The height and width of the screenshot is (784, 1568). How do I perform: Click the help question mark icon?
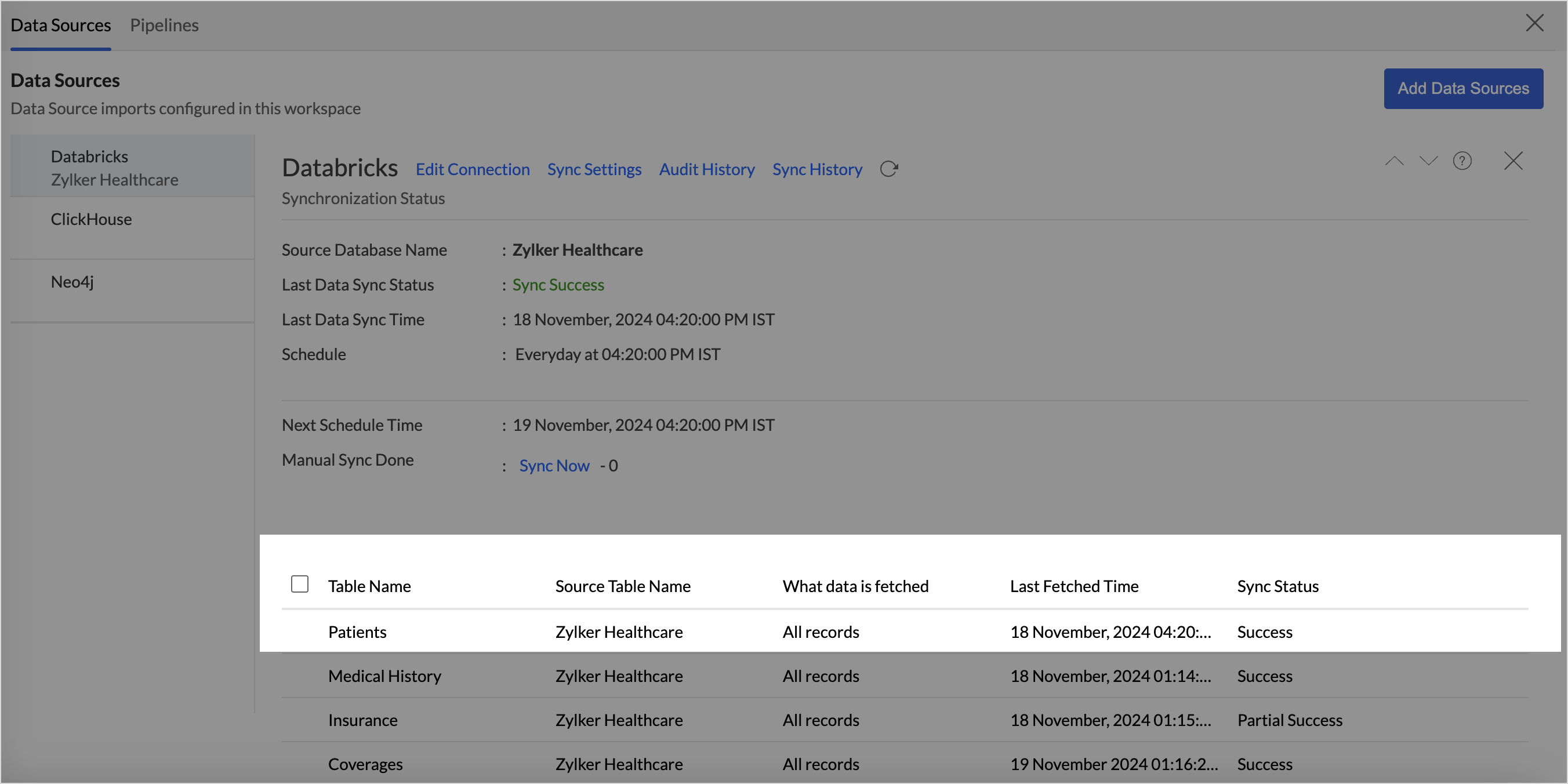(x=1461, y=161)
